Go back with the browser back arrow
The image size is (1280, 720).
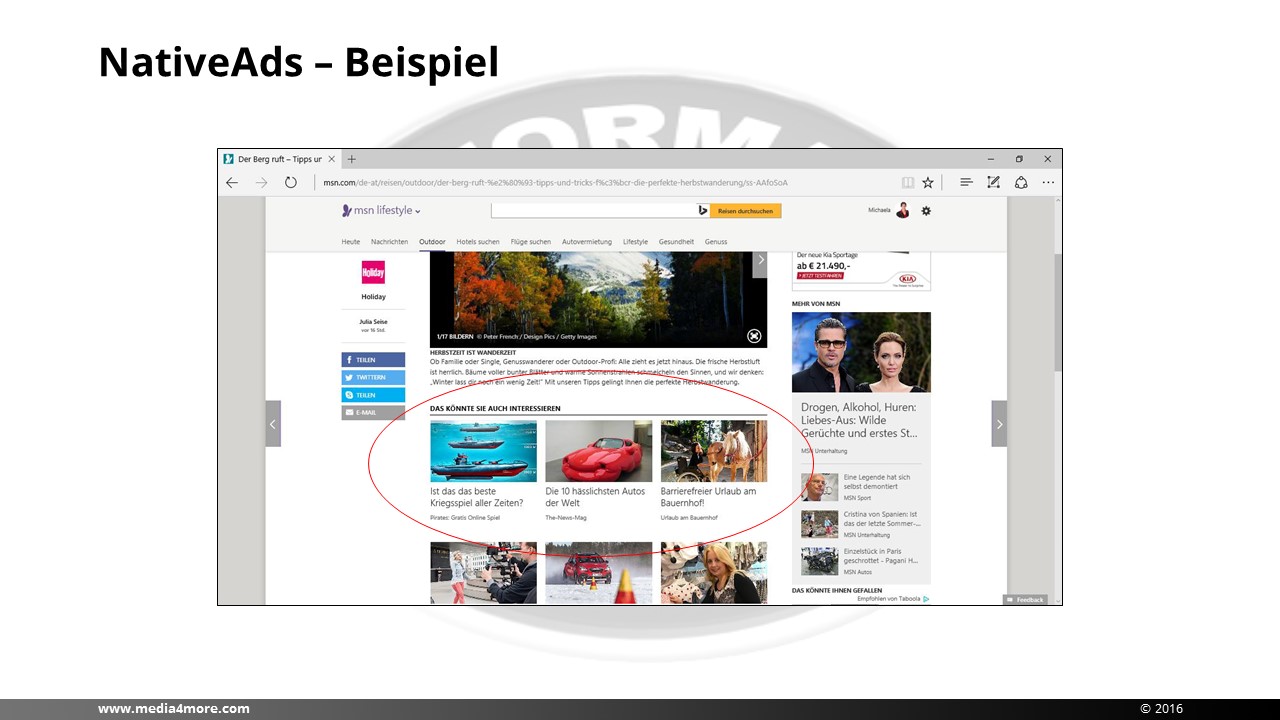(232, 183)
